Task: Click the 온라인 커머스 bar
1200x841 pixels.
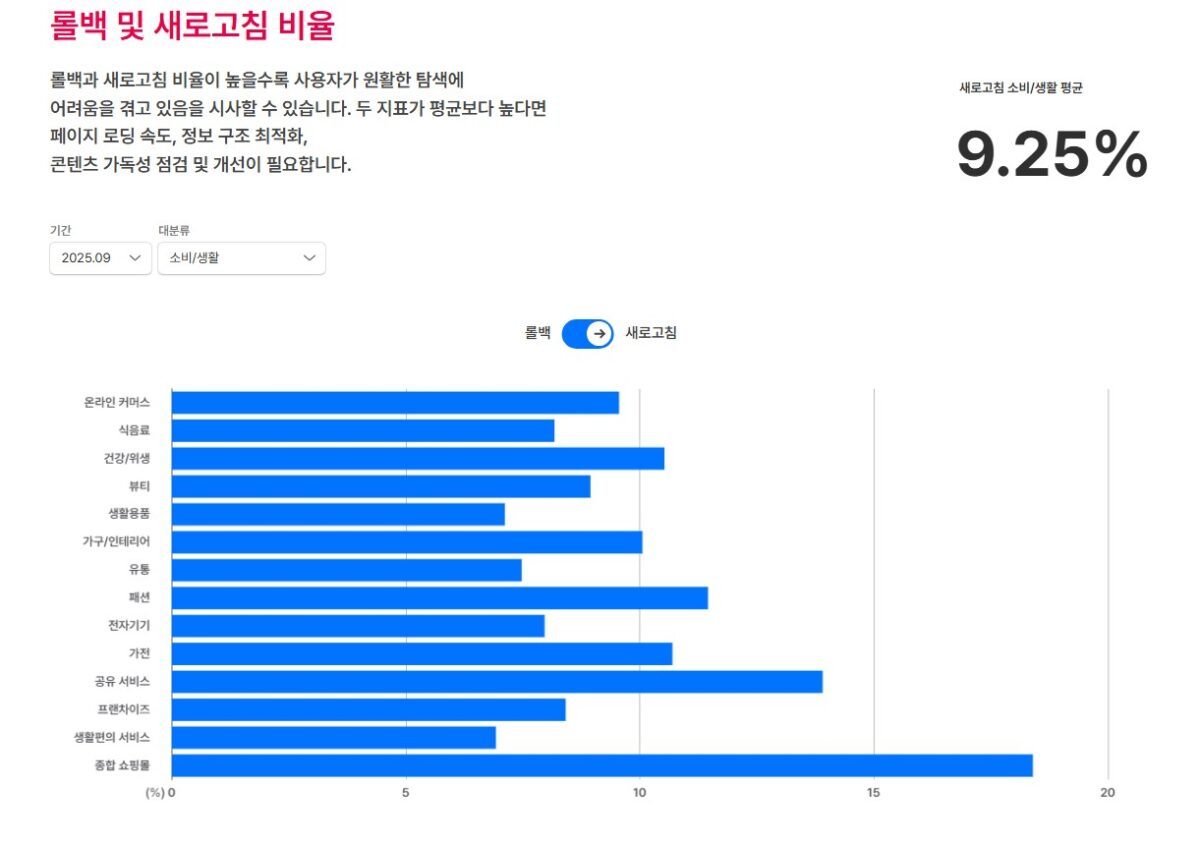Action: click(x=395, y=403)
